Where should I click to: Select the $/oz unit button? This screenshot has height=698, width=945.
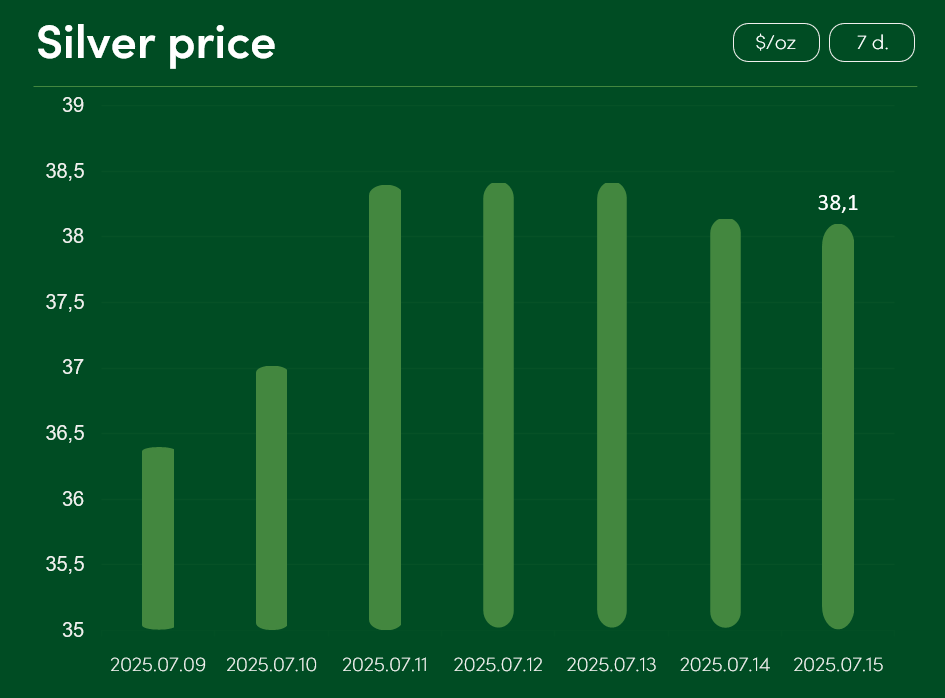(776, 42)
